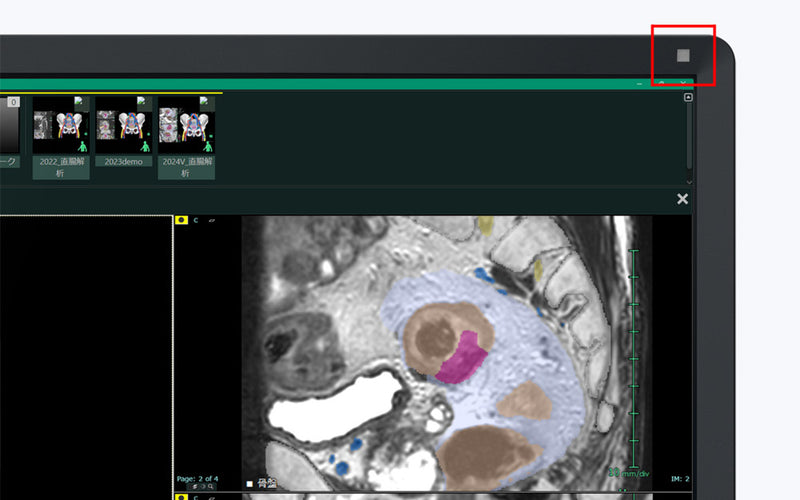Screen dimensions: 800x500
Task: Open the 2022_直腸解析 preset thumbnail
Action: [x=60, y=124]
